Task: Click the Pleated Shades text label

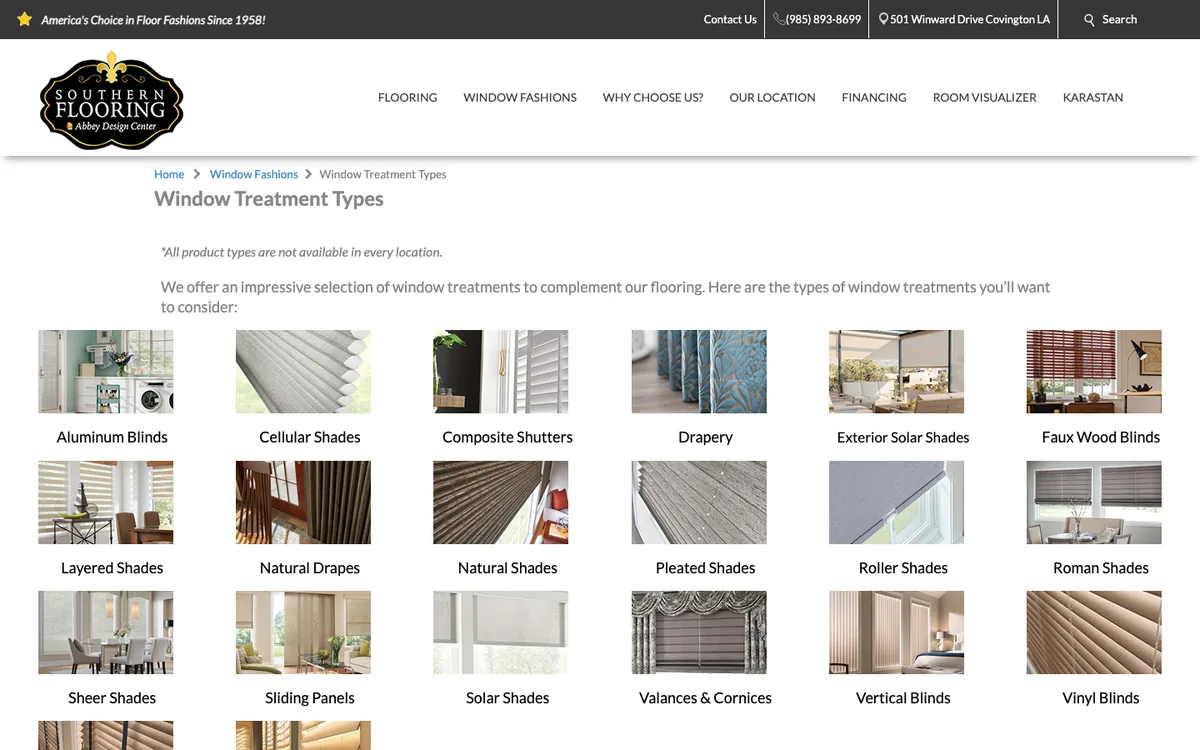Action: coord(705,568)
